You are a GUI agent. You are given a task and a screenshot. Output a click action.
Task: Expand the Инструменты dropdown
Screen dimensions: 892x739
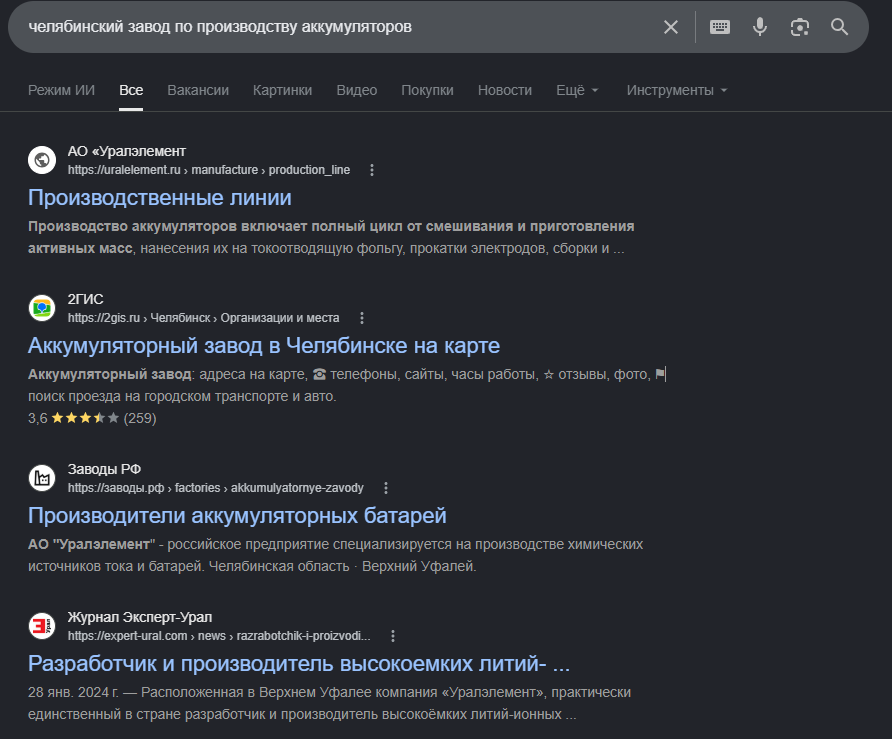(x=676, y=90)
